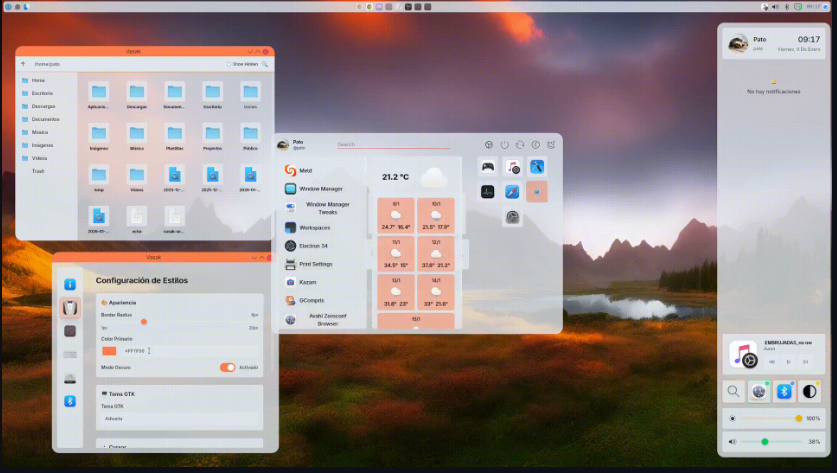Screen dimensions: 837x473
Task: Select Descargas in the file sidebar
Action: 43,106
